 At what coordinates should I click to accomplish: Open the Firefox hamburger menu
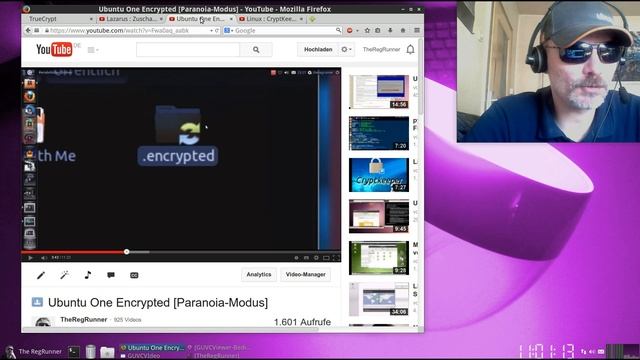(x=417, y=30)
